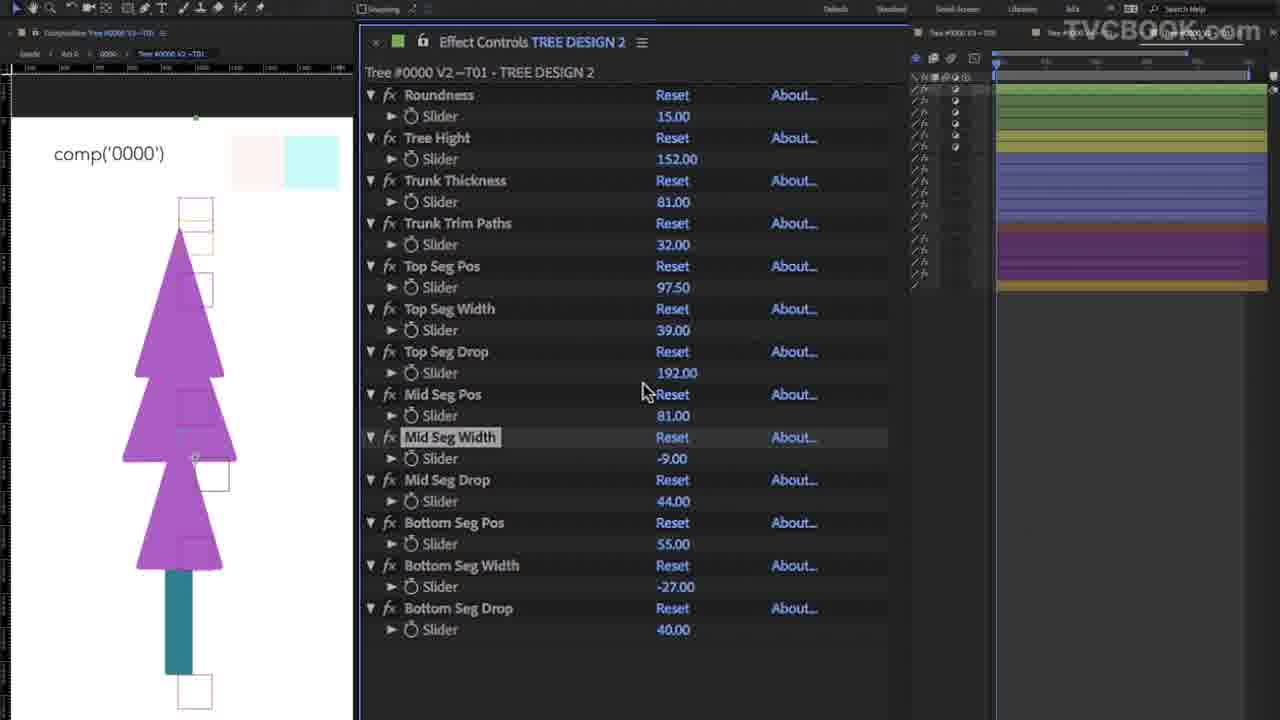Screen dimensions: 1280x720
Task: Collapse the Roundness effect group
Action: (x=371, y=95)
